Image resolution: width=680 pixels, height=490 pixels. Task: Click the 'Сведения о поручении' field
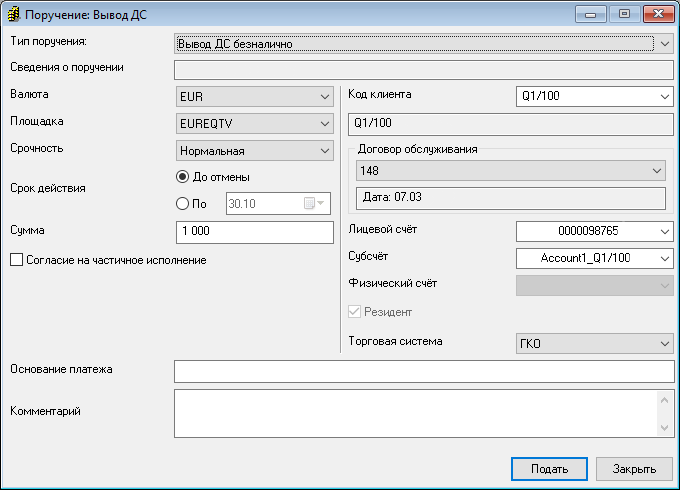(424, 70)
